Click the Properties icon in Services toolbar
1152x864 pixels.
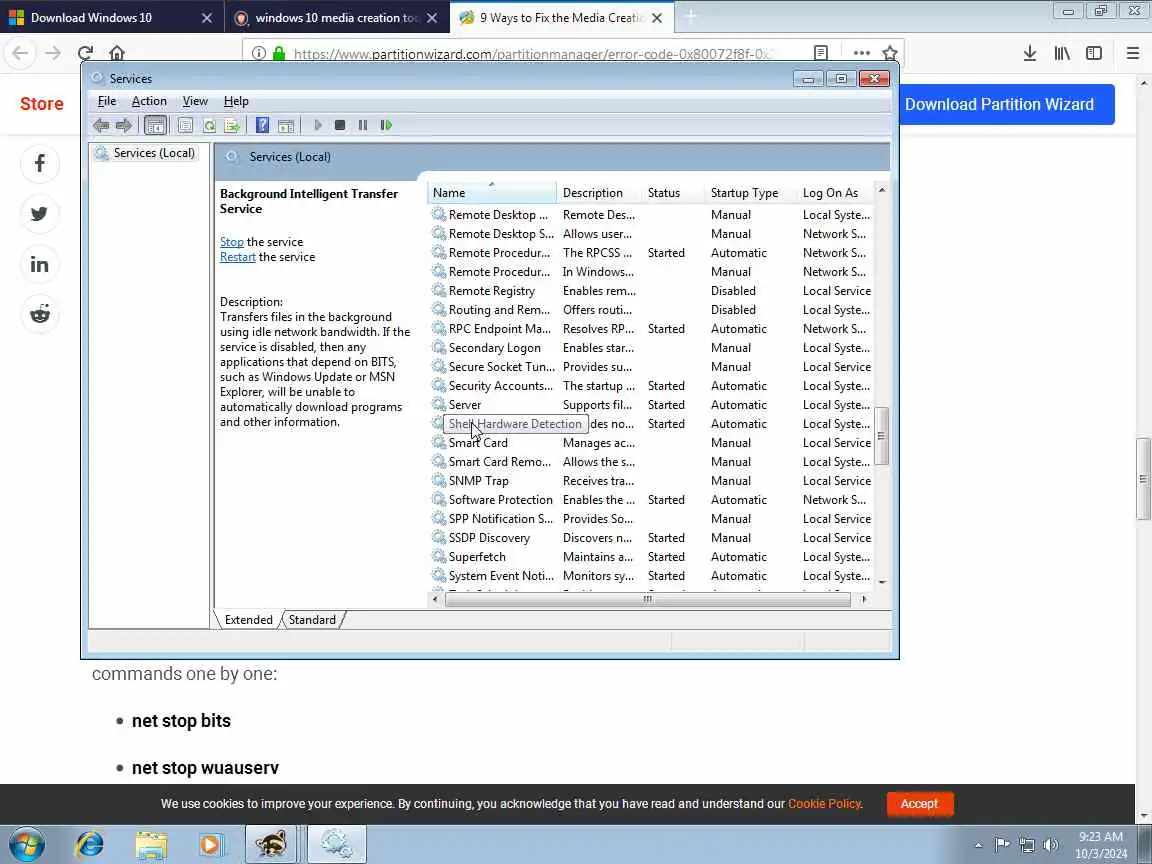185,126
